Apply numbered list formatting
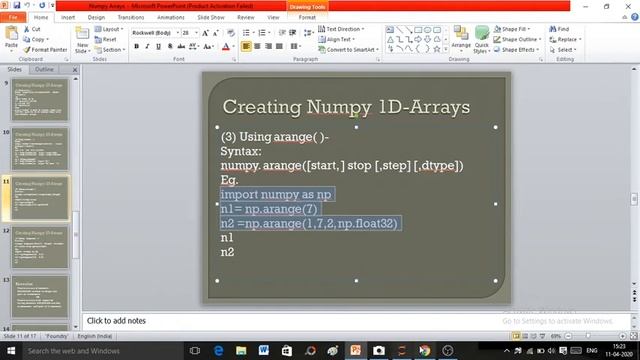This screenshot has height=360, width=640. click(262, 33)
